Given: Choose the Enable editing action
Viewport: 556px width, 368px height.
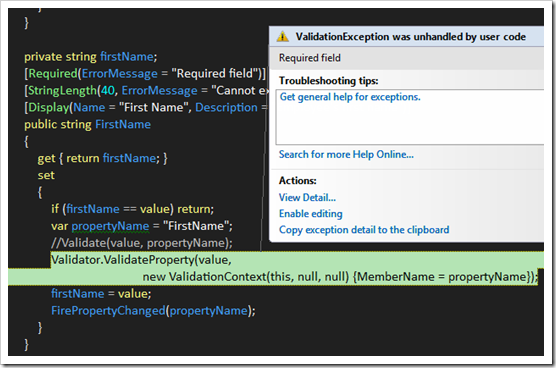Looking at the screenshot, I should pyautogui.click(x=311, y=214).
